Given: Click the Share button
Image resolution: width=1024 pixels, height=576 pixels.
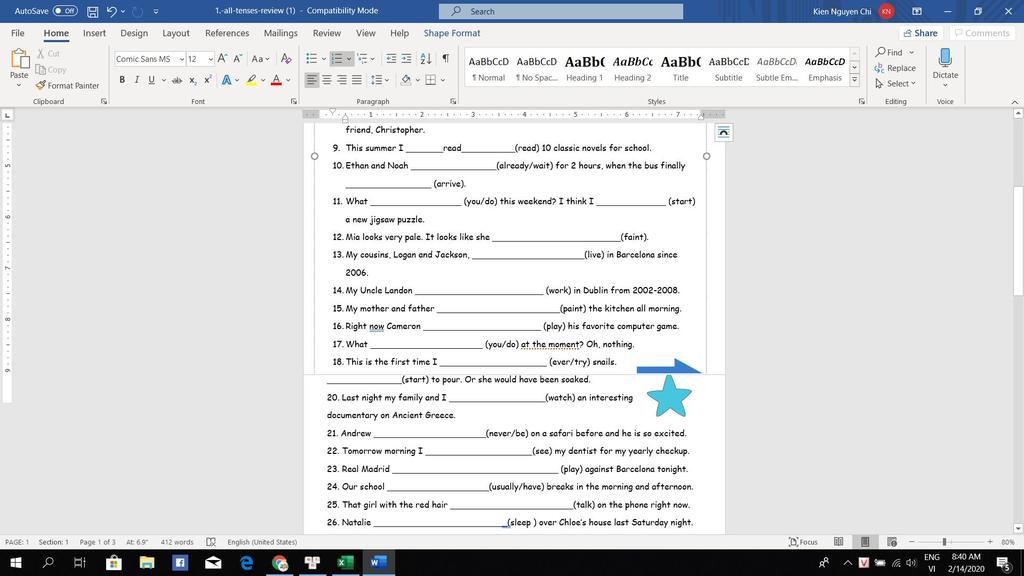Looking at the screenshot, I should coord(920,33).
